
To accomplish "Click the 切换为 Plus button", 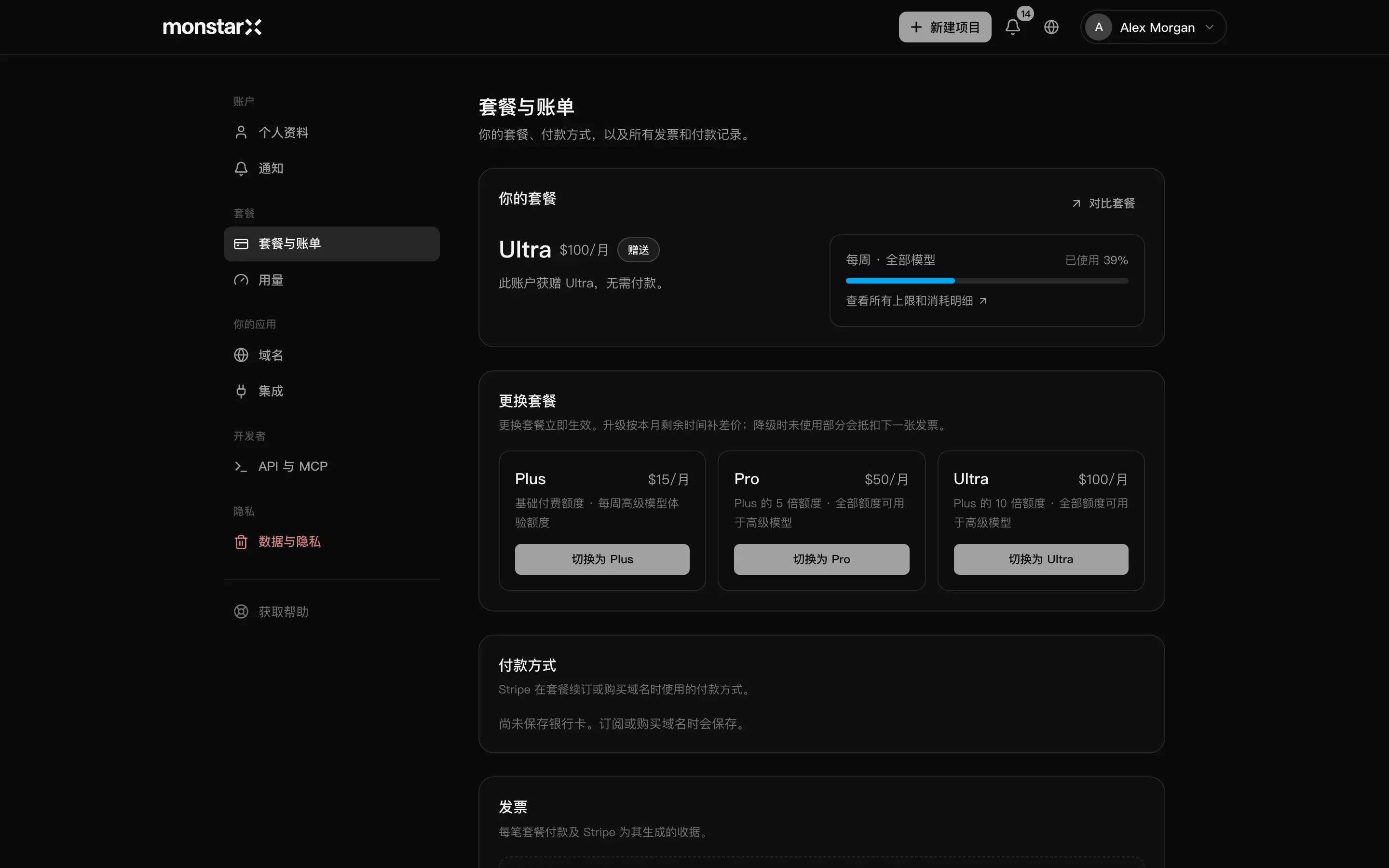I will tap(602, 559).
